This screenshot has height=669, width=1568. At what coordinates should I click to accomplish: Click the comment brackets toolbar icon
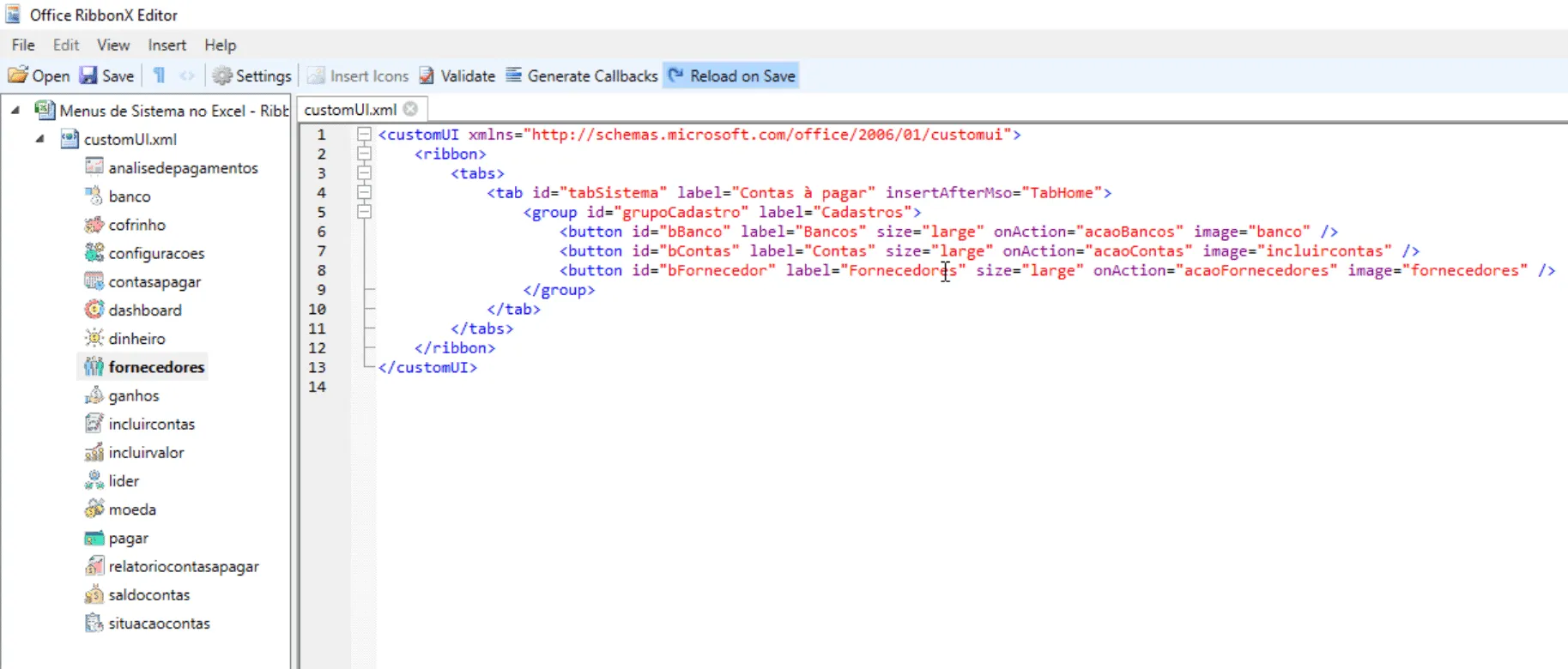tap(187, 76)
